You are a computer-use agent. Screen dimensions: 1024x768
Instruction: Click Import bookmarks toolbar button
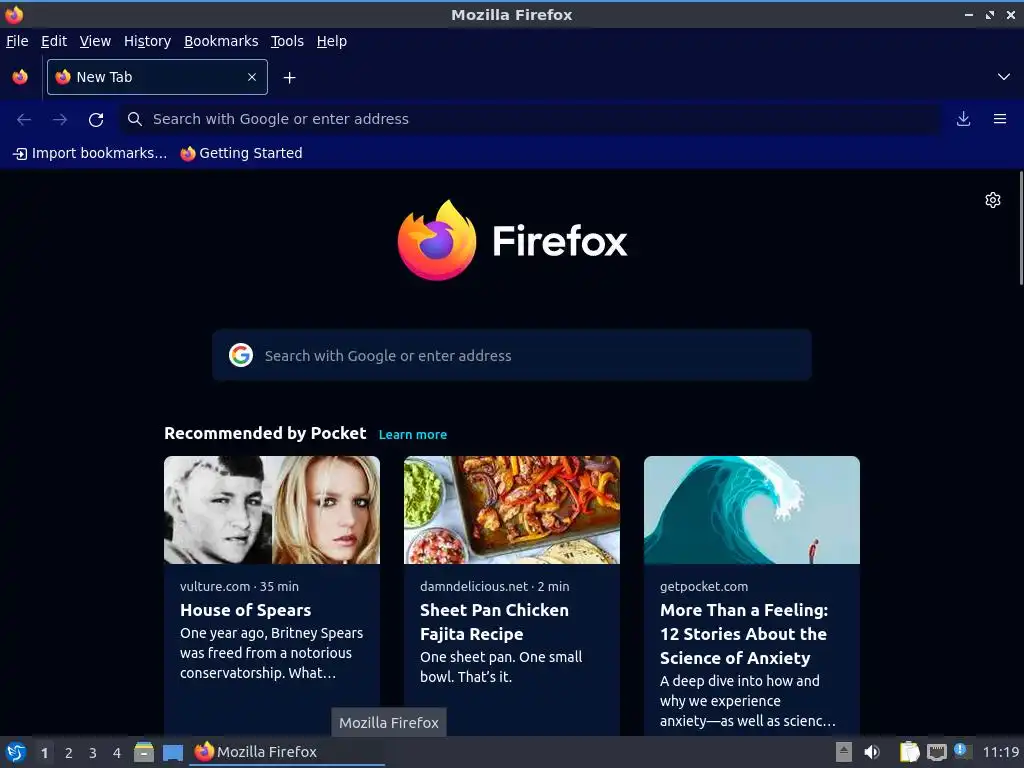[90, 153]
